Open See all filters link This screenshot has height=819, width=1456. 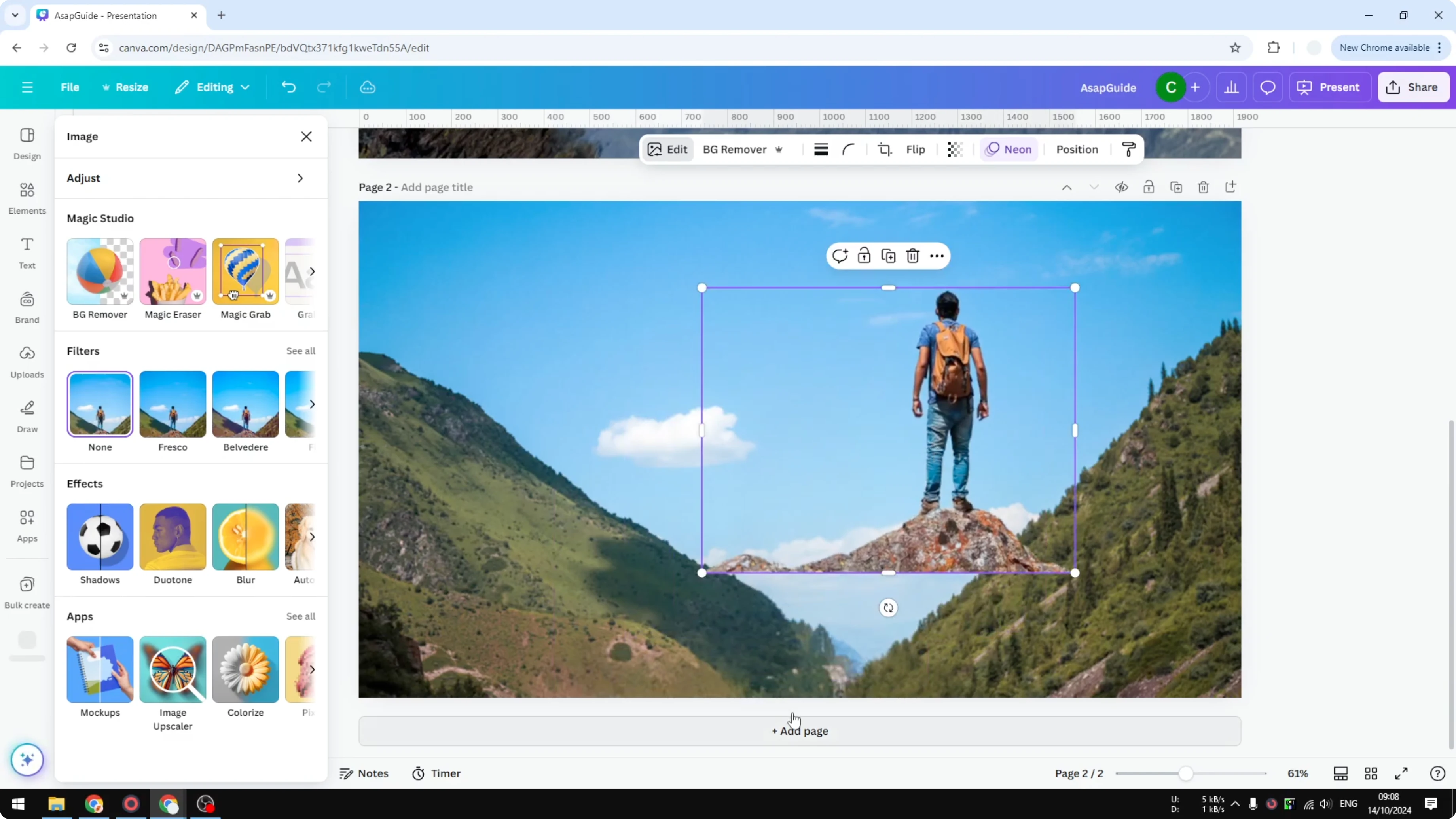click(300, 351)
